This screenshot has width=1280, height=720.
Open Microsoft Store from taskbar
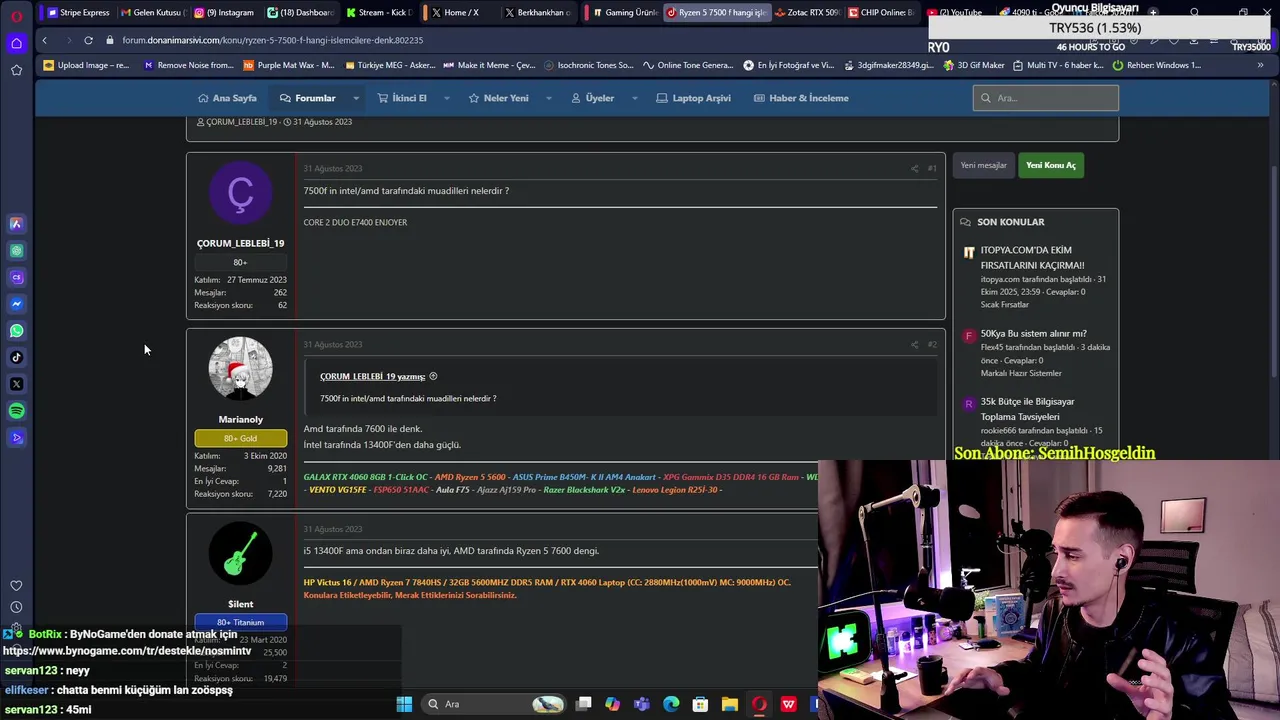click(x=700, y=704)
